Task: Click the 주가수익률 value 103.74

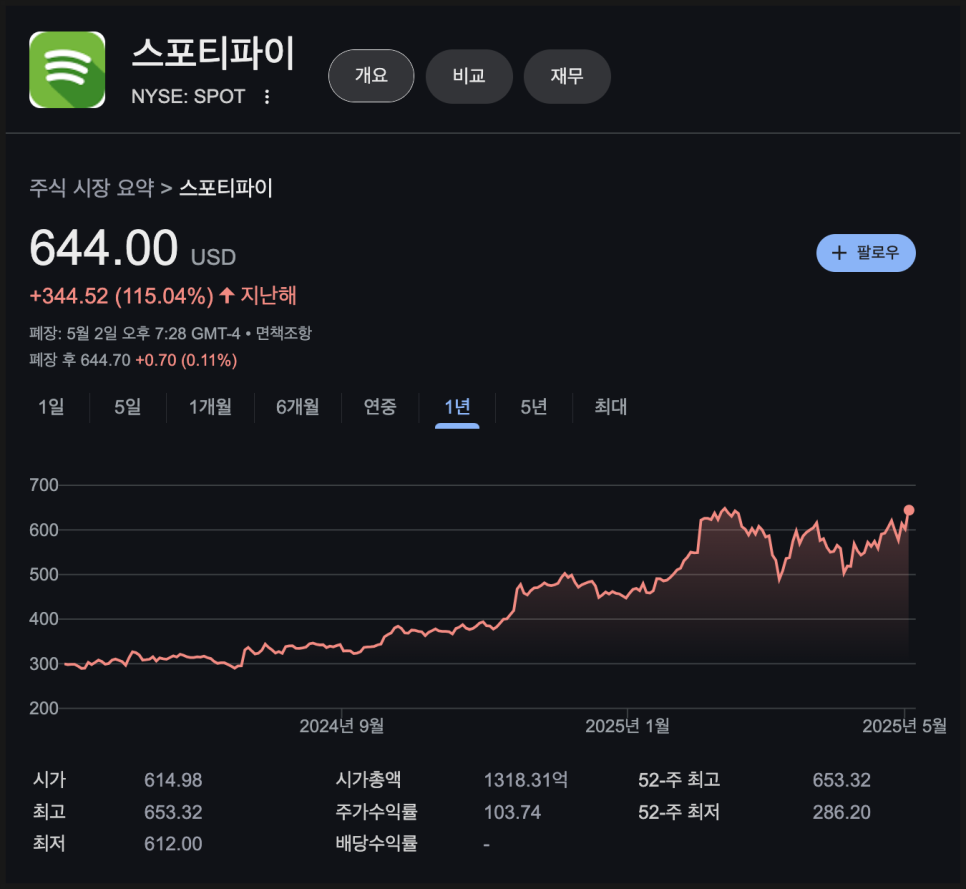Action: pyautogui.click(x=512, y=812)
